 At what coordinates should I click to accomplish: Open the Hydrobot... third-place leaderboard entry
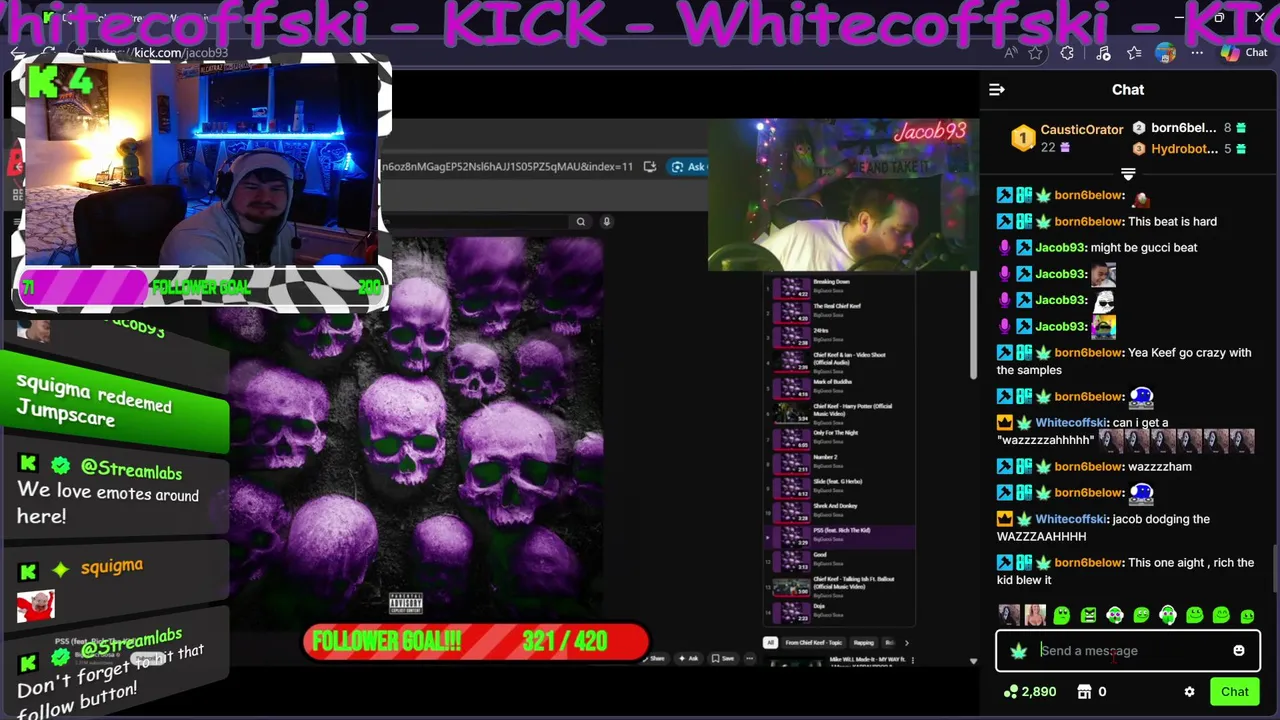(1189, 149)
